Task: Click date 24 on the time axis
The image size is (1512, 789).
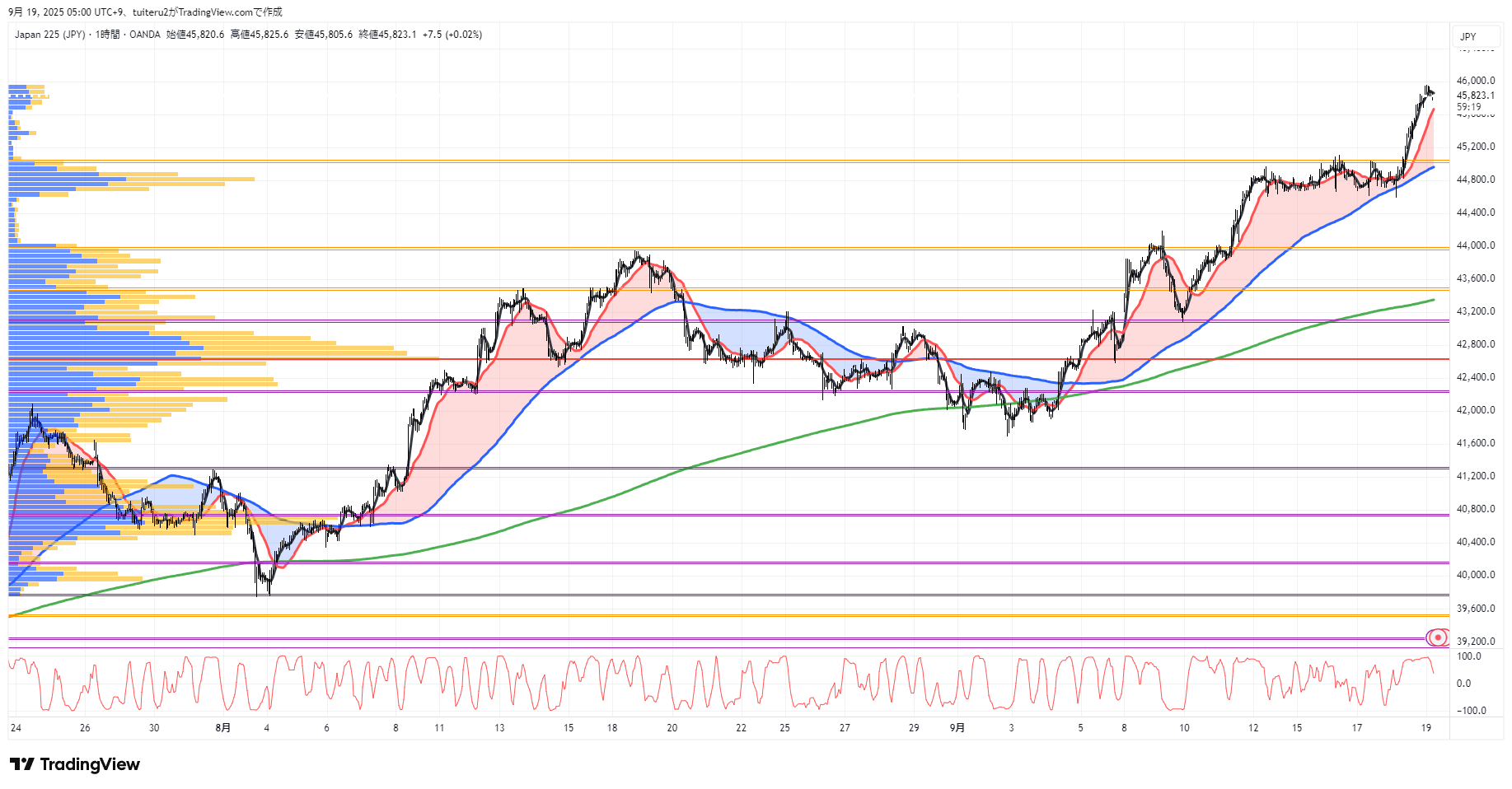Action: tap(16, 728)
